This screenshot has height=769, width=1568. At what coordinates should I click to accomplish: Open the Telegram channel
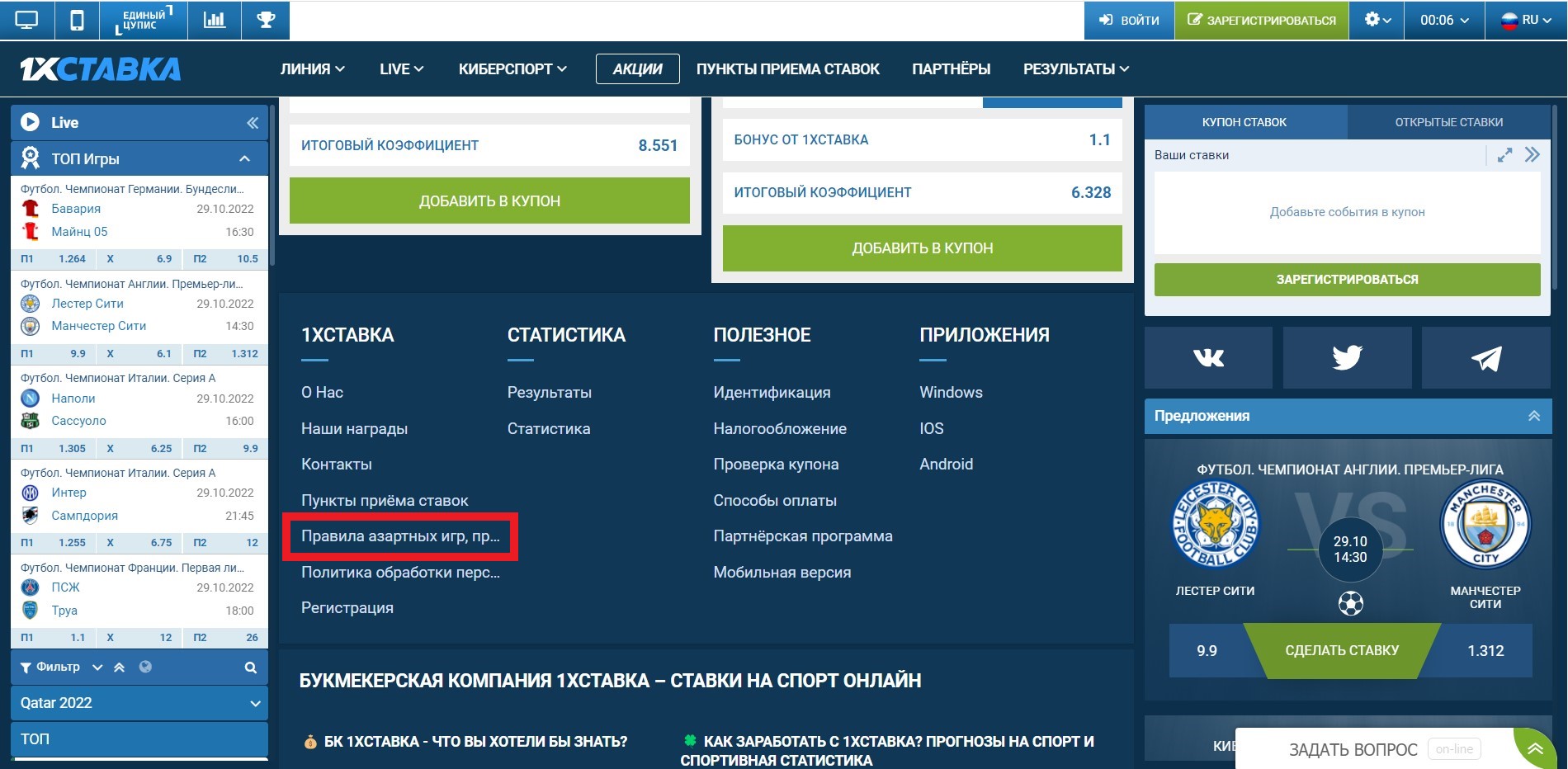click(x=1485, y=358)
